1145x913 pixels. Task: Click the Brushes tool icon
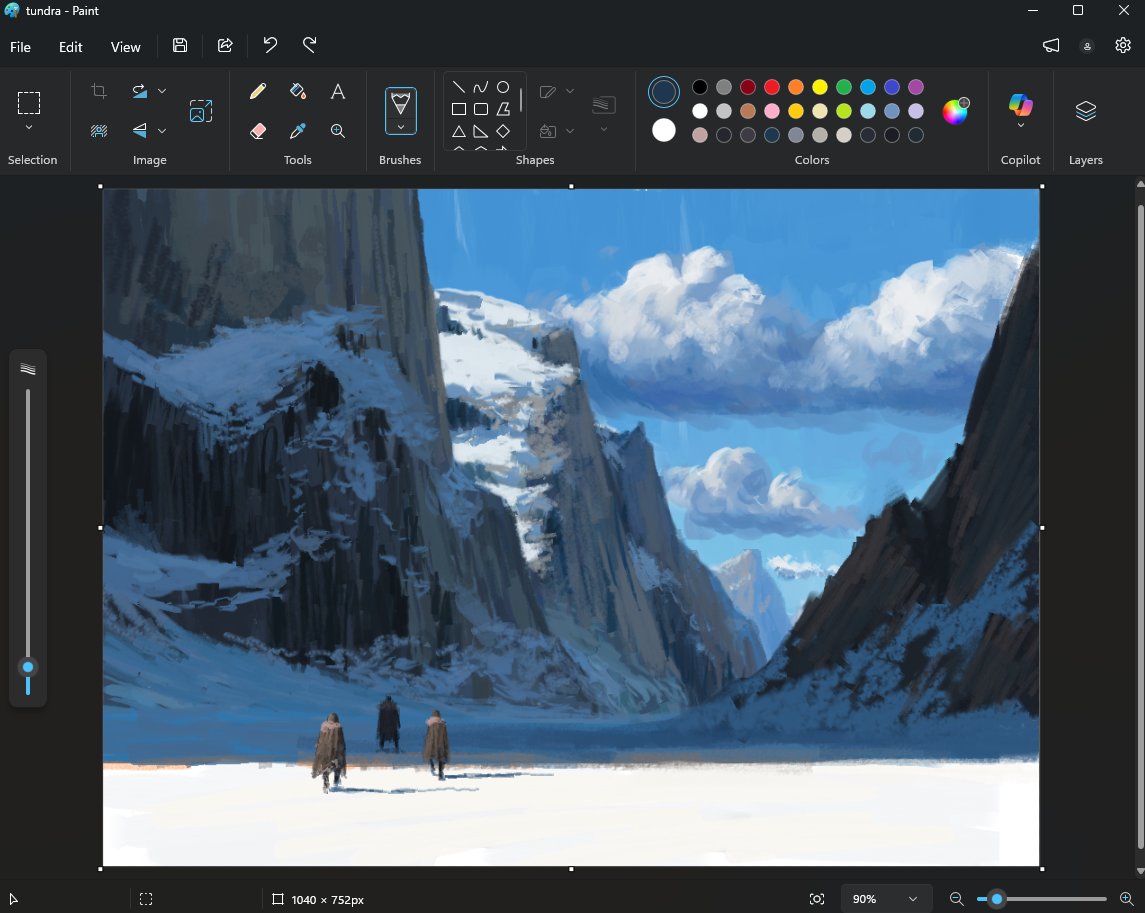400,103
